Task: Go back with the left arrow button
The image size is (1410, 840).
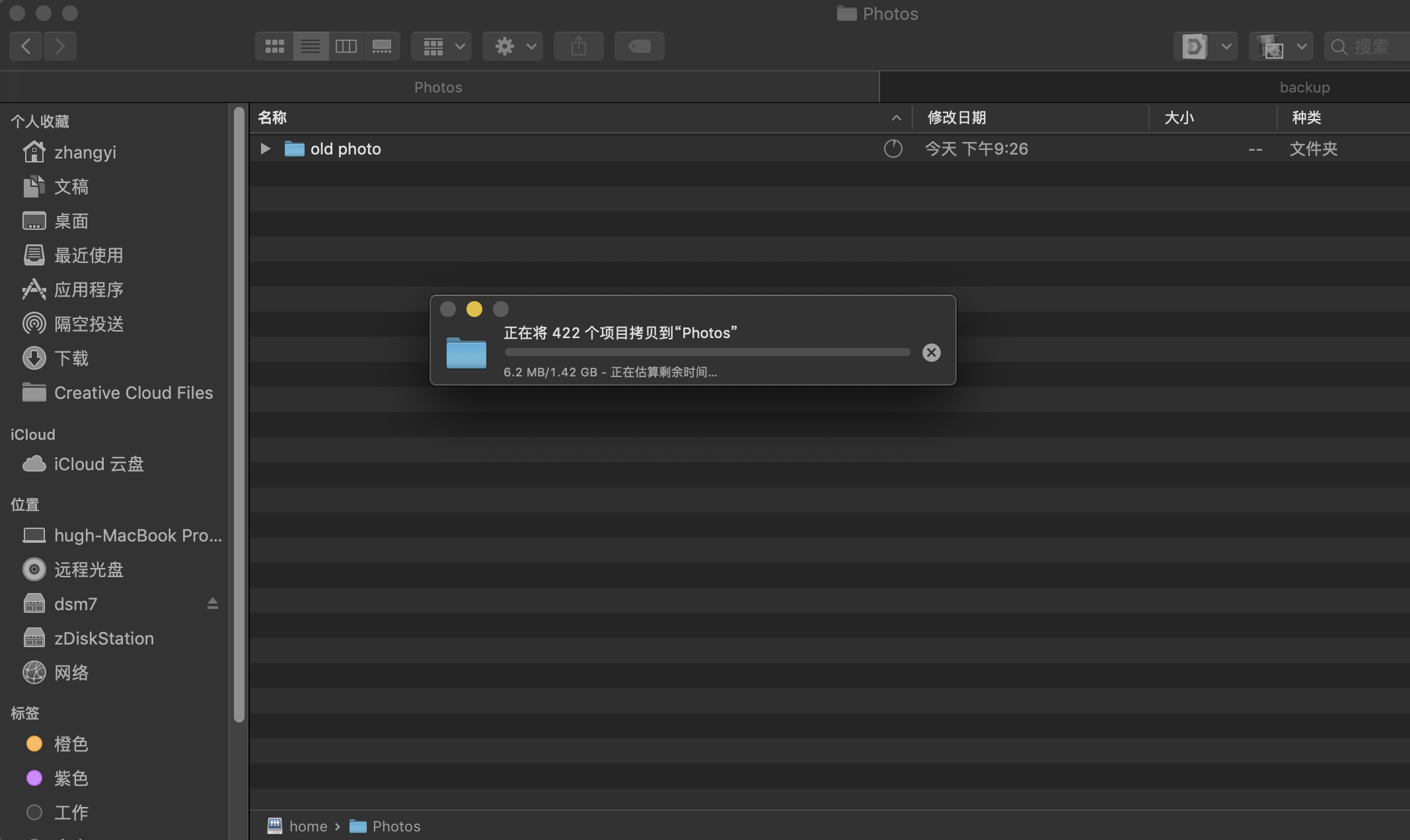Action: click(x=26, y=46)
